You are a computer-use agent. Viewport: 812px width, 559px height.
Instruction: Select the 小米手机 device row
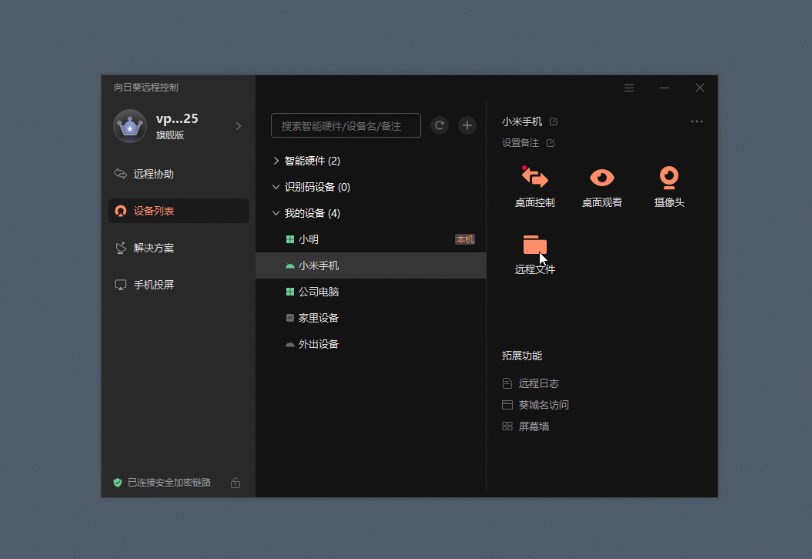[371, 265]
